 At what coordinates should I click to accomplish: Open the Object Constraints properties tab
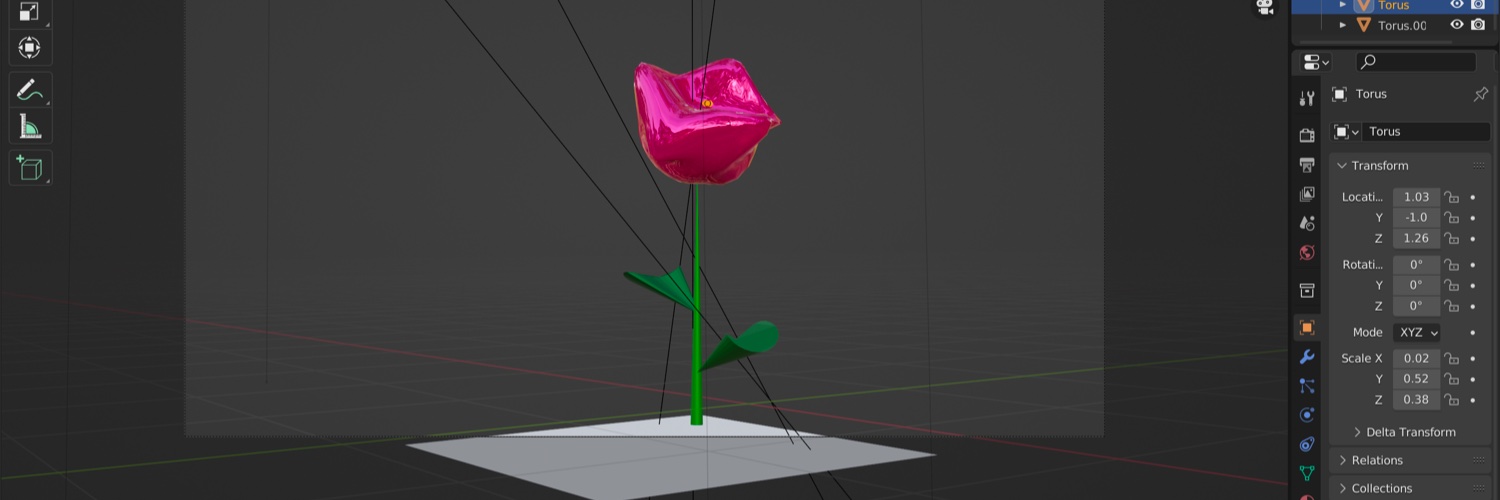(1307, 444)
